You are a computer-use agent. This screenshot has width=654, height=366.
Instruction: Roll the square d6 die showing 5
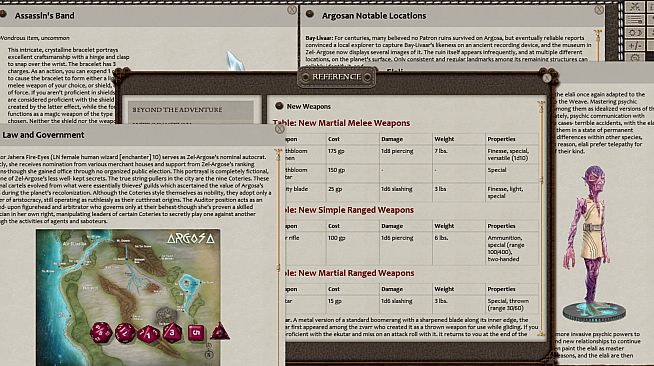pos(196,333)
